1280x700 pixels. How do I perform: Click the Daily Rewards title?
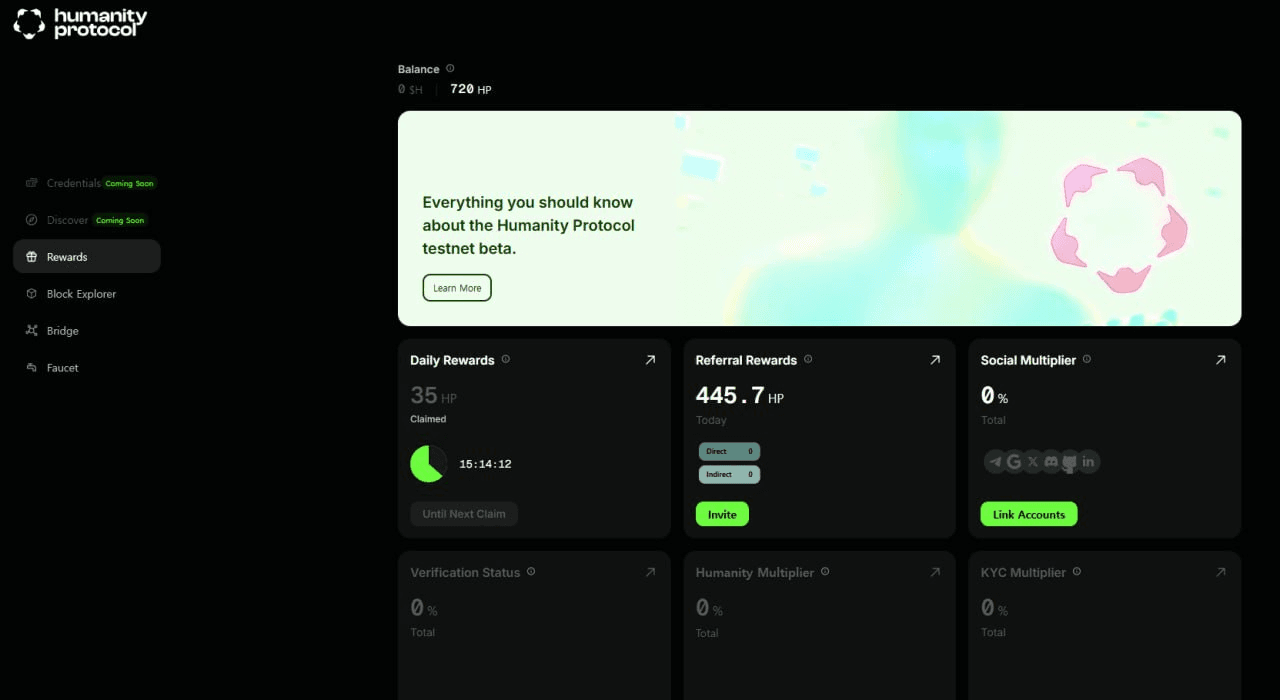[452, 360]
